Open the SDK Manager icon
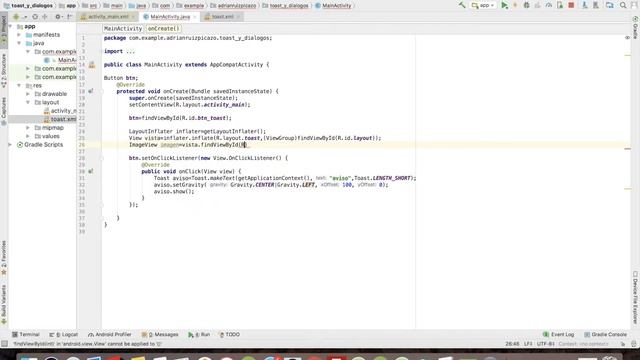The width and height of the screenshot is (640, 360). point(596,5)
